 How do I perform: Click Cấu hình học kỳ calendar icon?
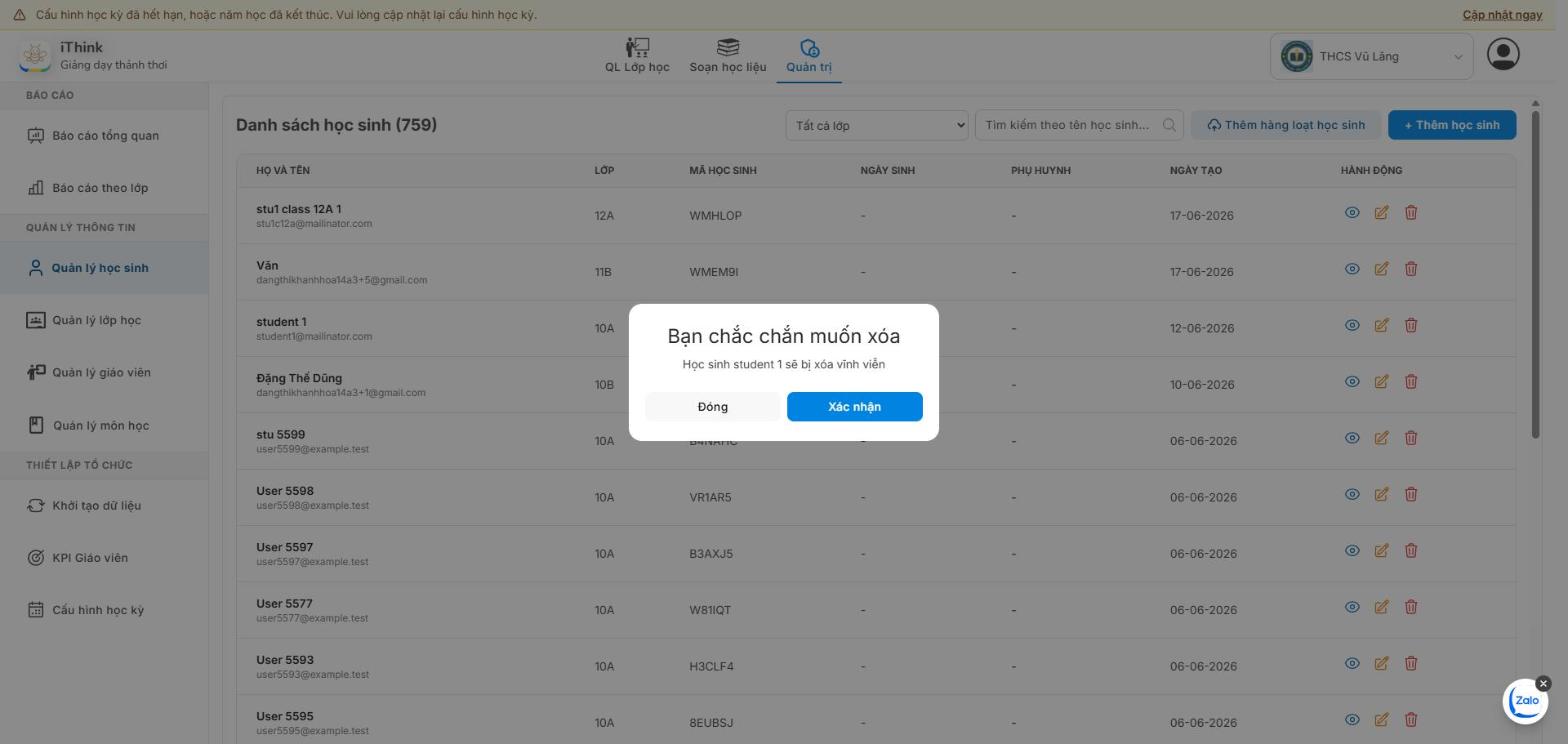point(36,610)
